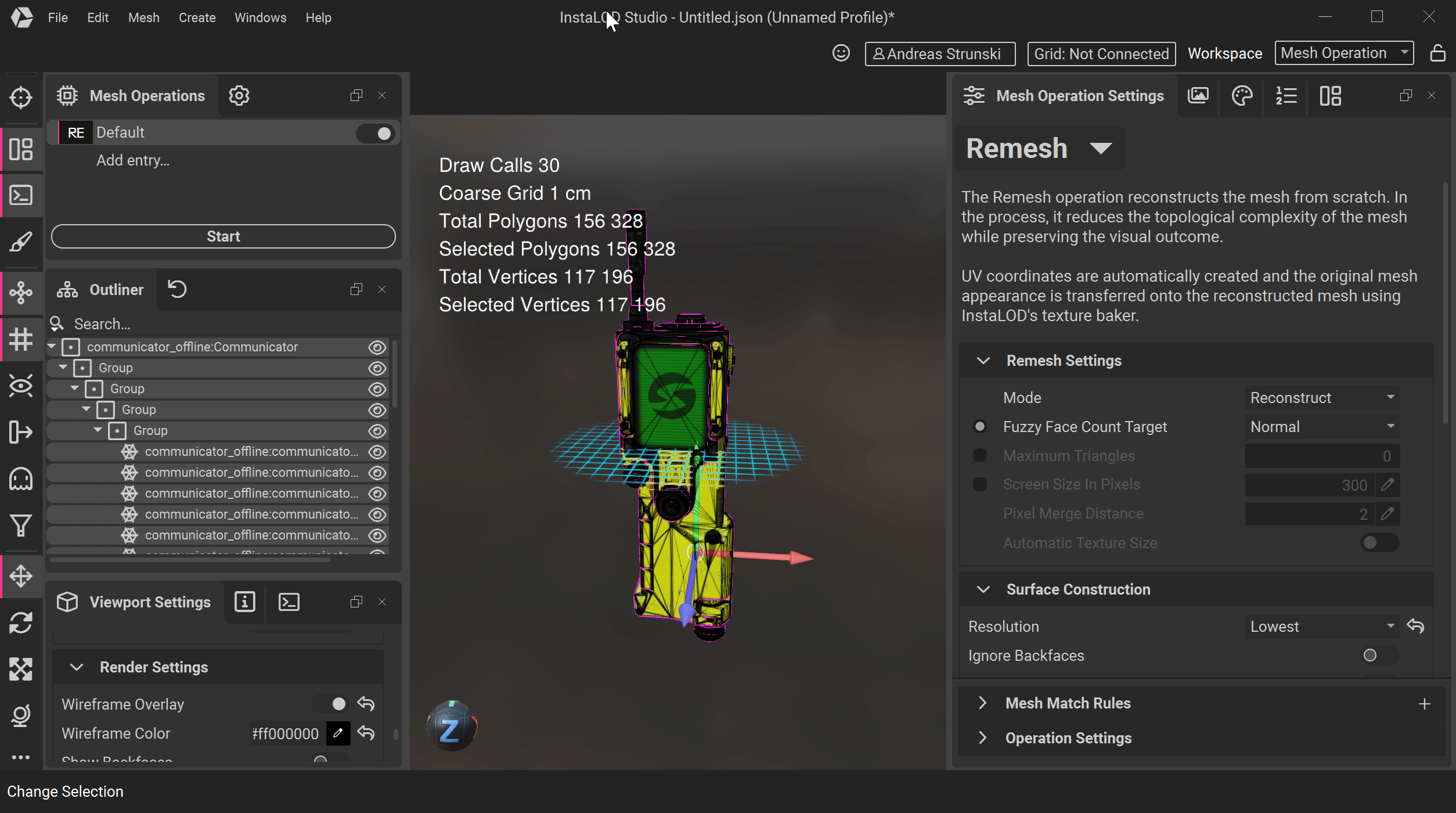Open the Windows menu
Screen dimensions: 1456x813
click(260, 17)
